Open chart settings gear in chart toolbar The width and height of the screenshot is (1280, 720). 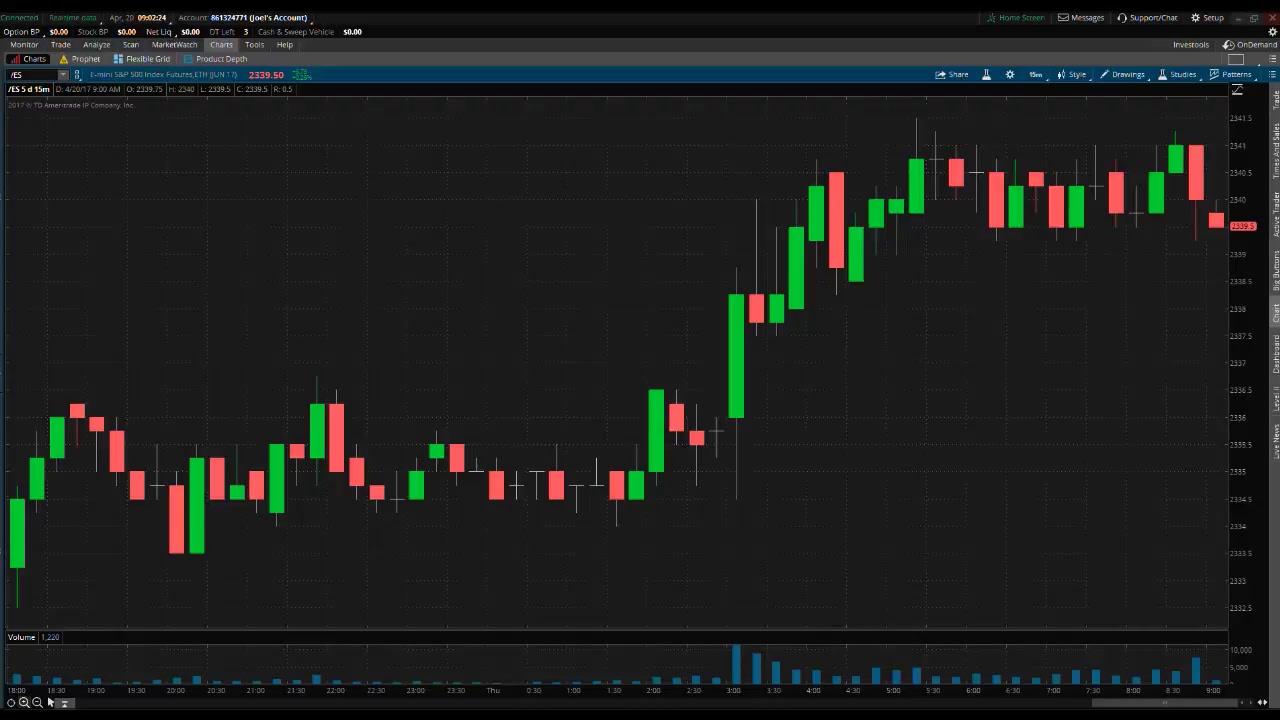point(1010,74)
